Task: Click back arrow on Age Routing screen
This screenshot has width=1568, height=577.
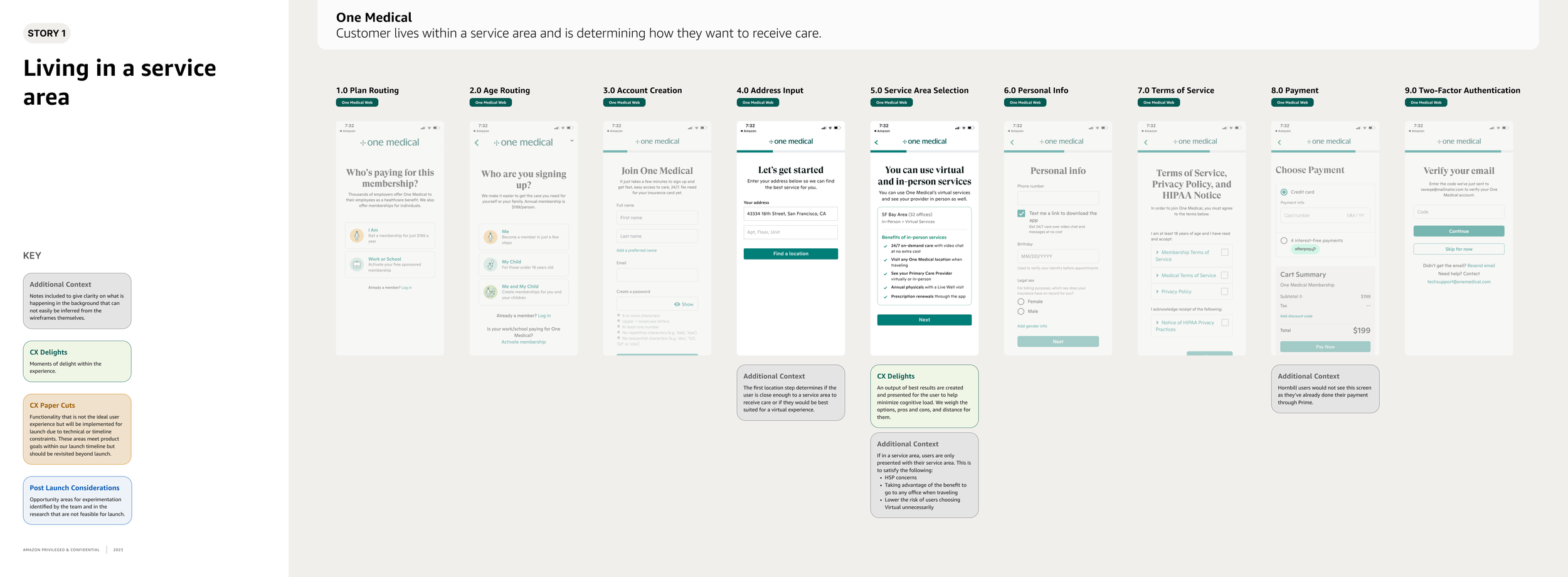Action: (477, 143)
